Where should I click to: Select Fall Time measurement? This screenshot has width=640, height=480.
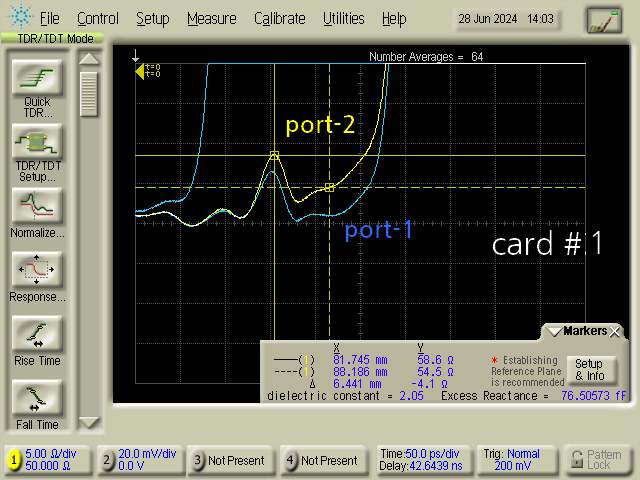point(37,398)
